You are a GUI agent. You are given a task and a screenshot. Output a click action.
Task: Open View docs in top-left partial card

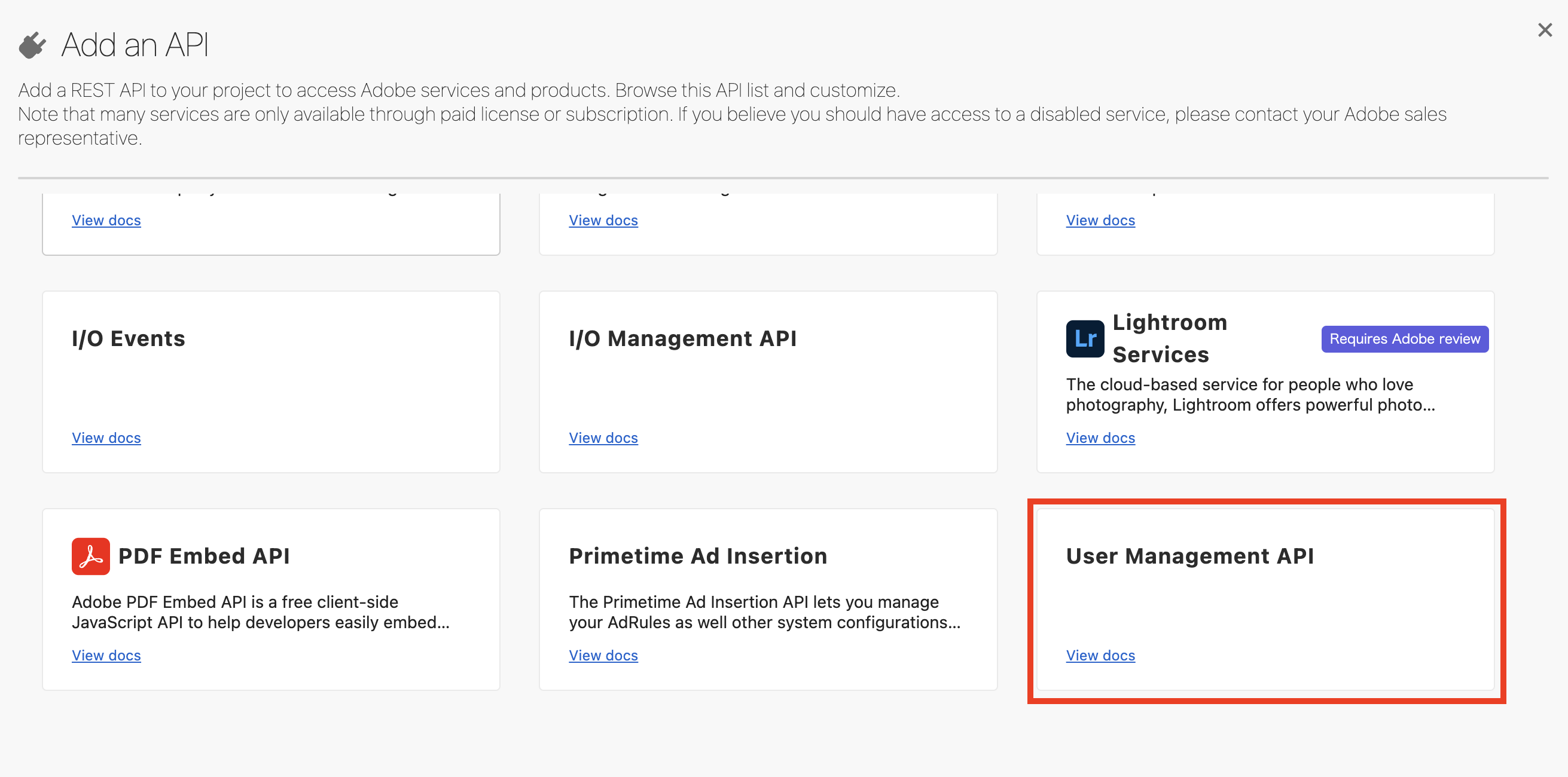point(106,221)
